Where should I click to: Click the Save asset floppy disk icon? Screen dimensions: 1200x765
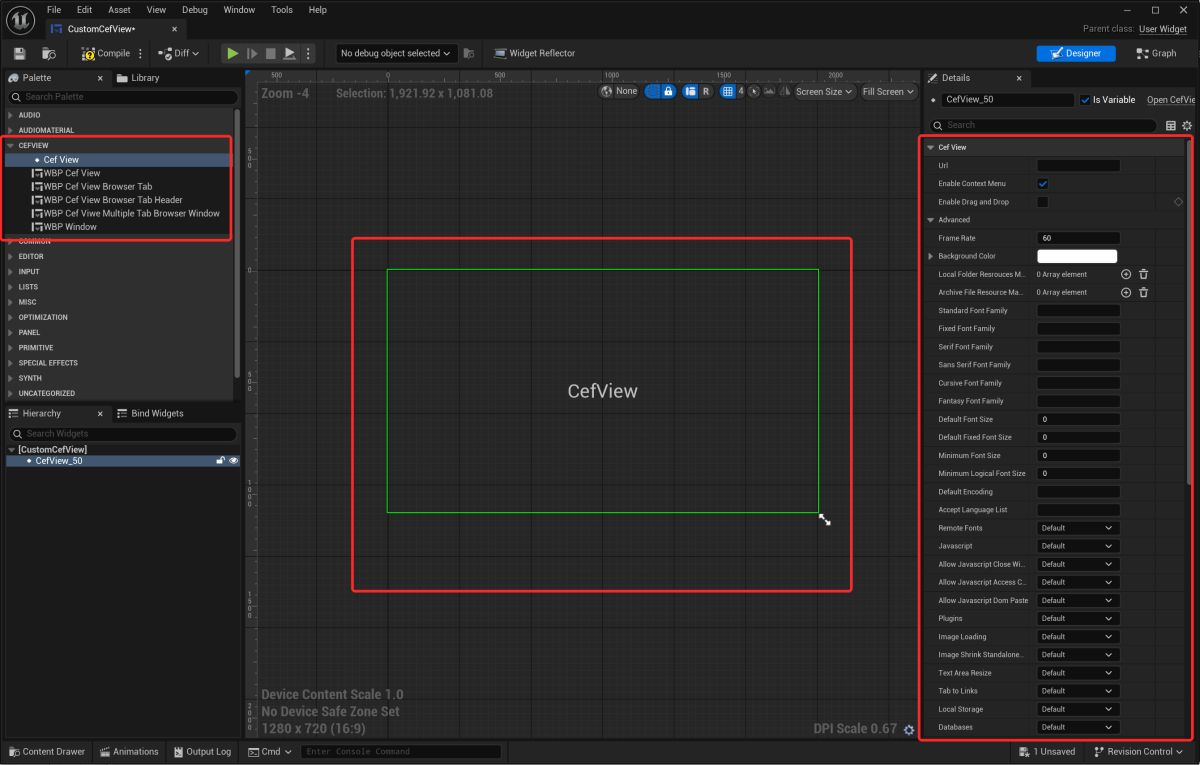point(20,53)
